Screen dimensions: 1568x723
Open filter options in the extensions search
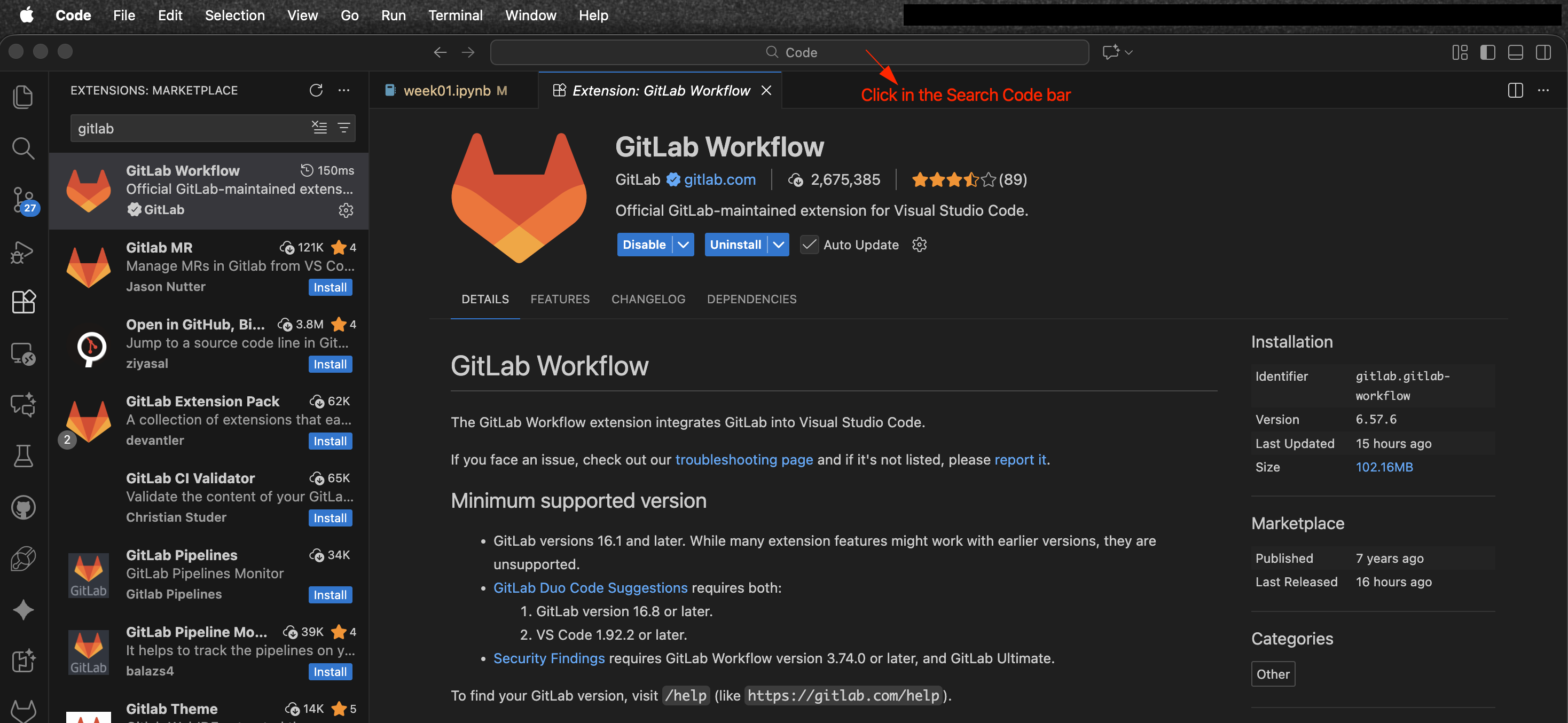343,128
